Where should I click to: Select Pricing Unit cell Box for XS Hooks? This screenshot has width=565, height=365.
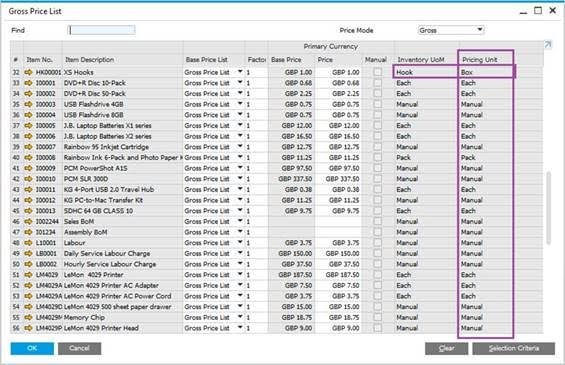click(x=486, y=72)
